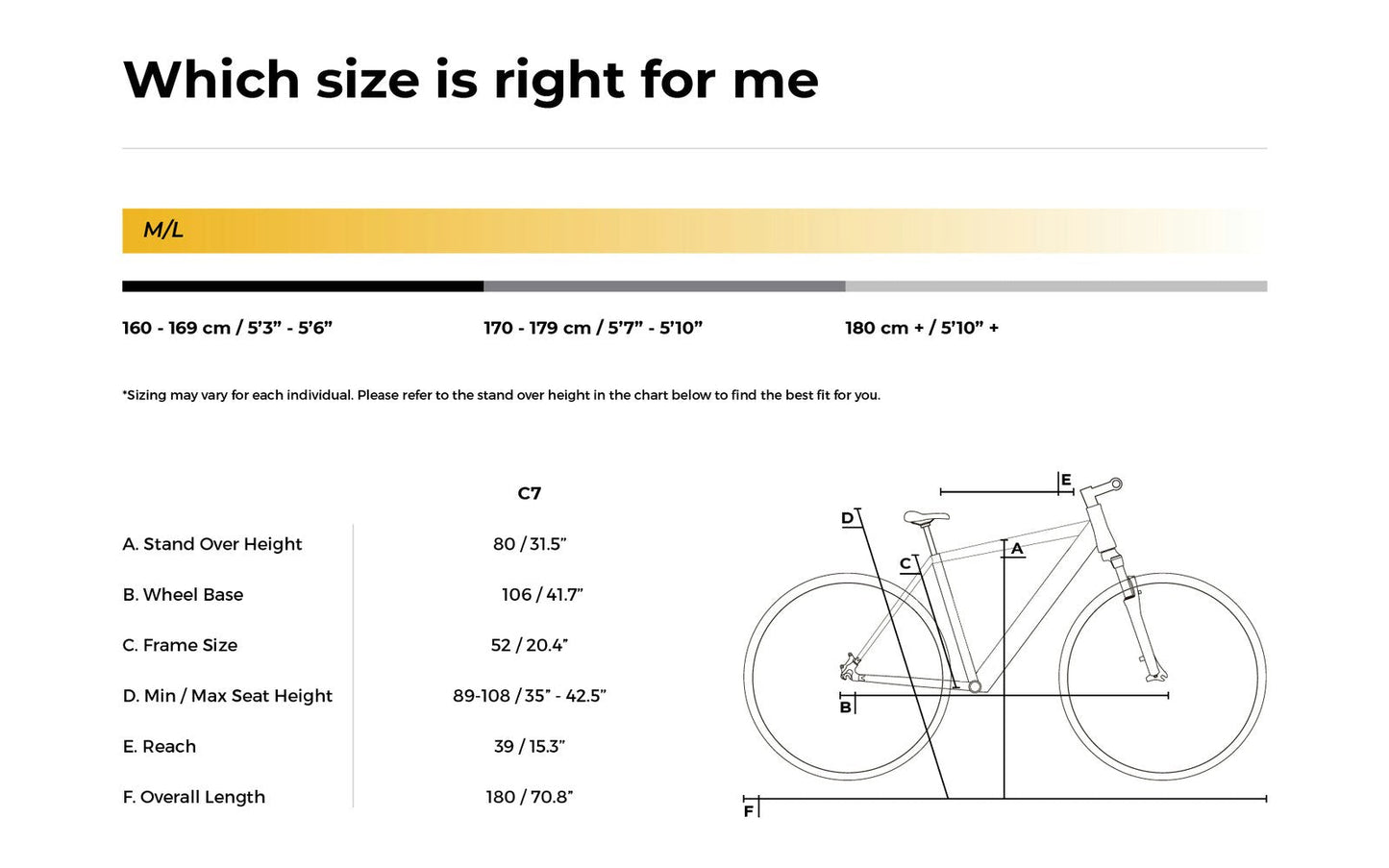The width and height of the screenshot is (1389, 868).
Task: Click the 'A' marker on the bike diagram
Action: (x=1017, y=549)
